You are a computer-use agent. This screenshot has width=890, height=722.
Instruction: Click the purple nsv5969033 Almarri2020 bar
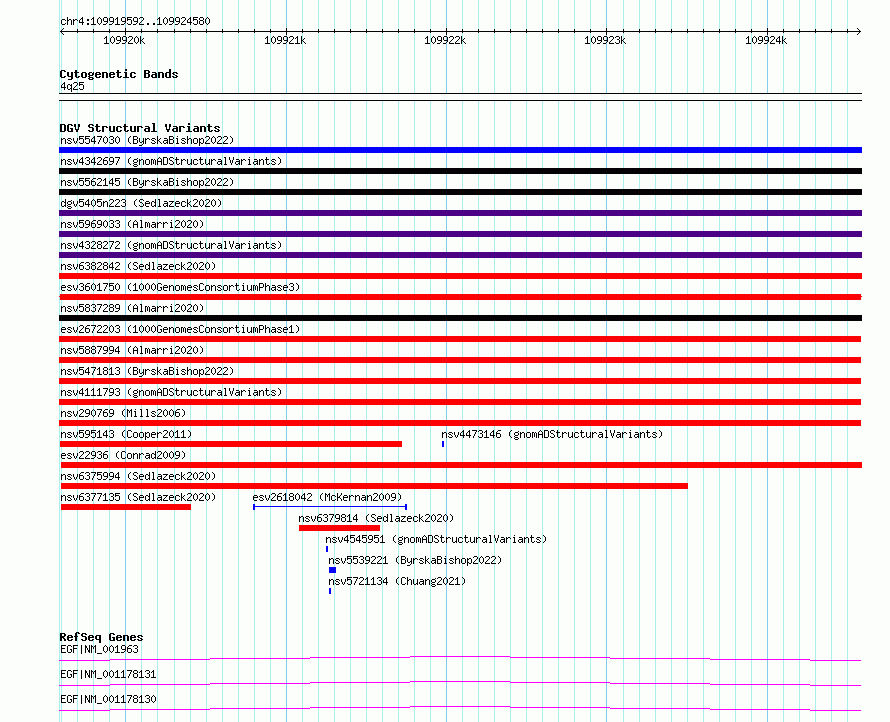pyautogui.click(x=460, y=234)
